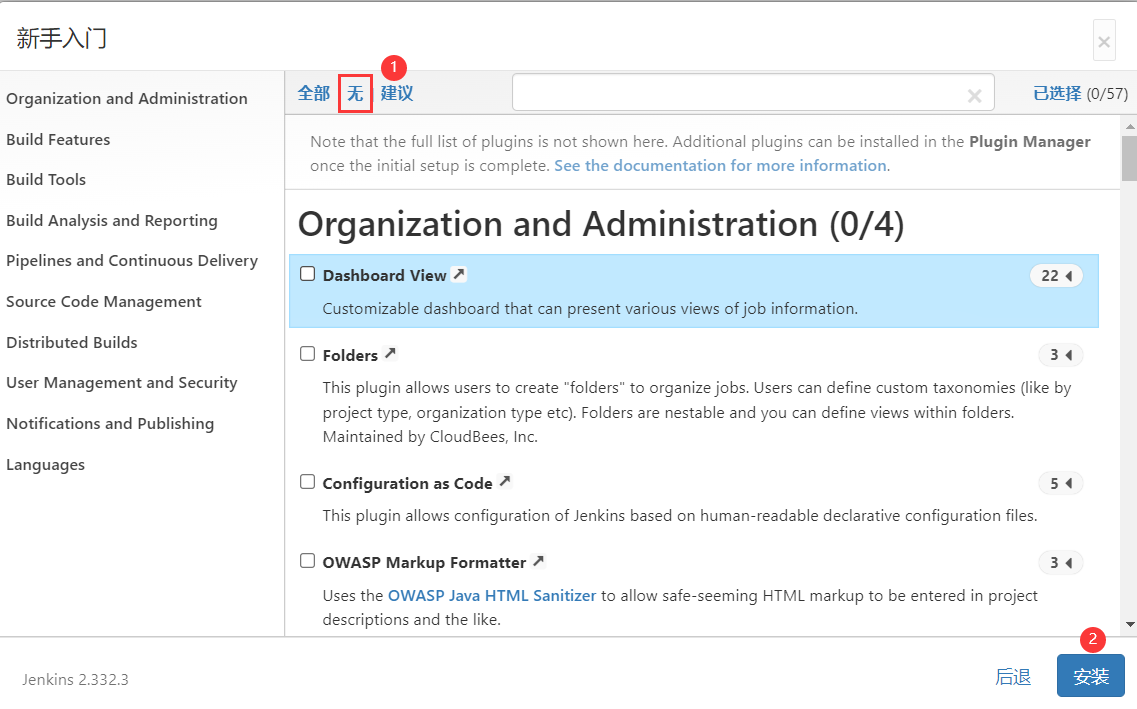
Task: Select the OWASP Markup Formatter checkbox
Action: tap(308, 561)
